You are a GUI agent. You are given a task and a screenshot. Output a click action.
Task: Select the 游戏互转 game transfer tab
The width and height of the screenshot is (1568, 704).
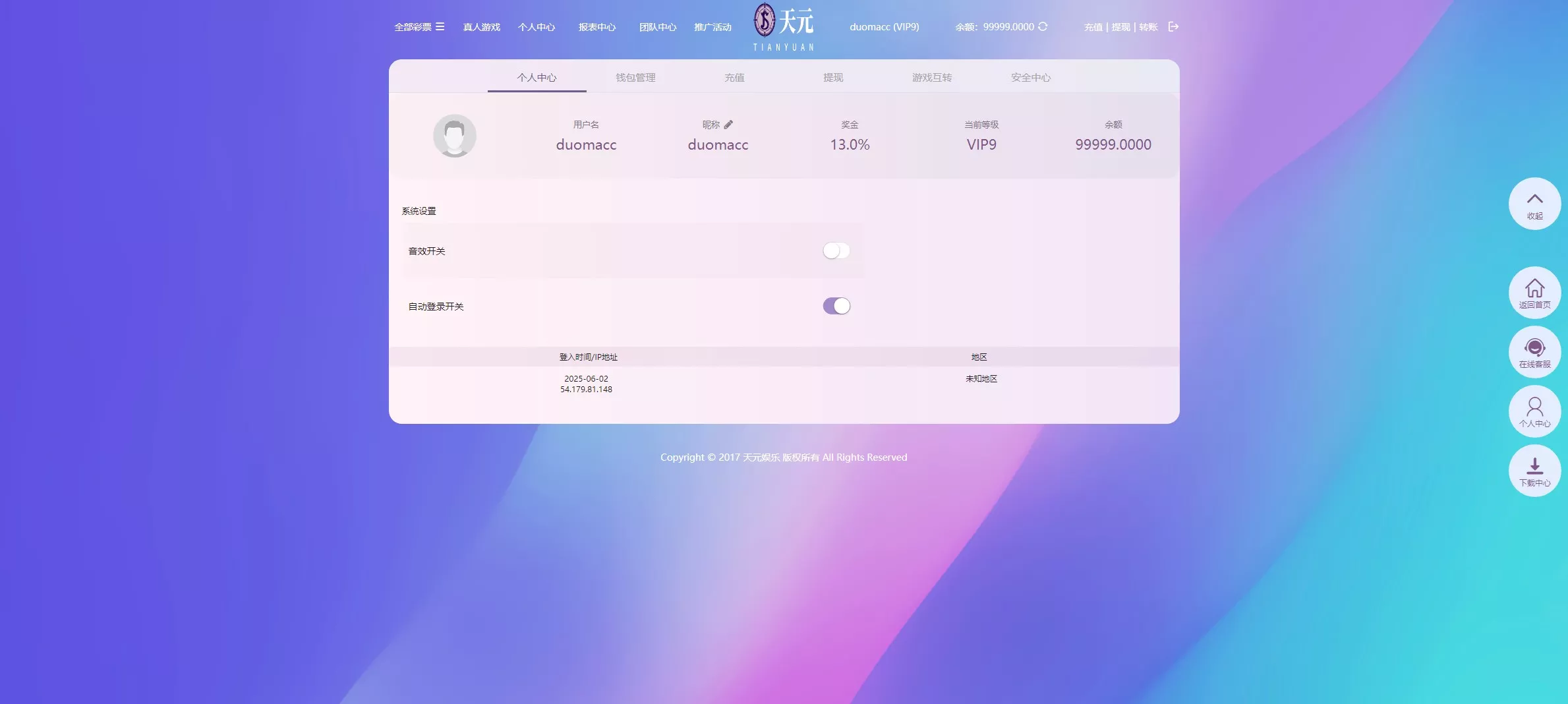click(932, 78)
